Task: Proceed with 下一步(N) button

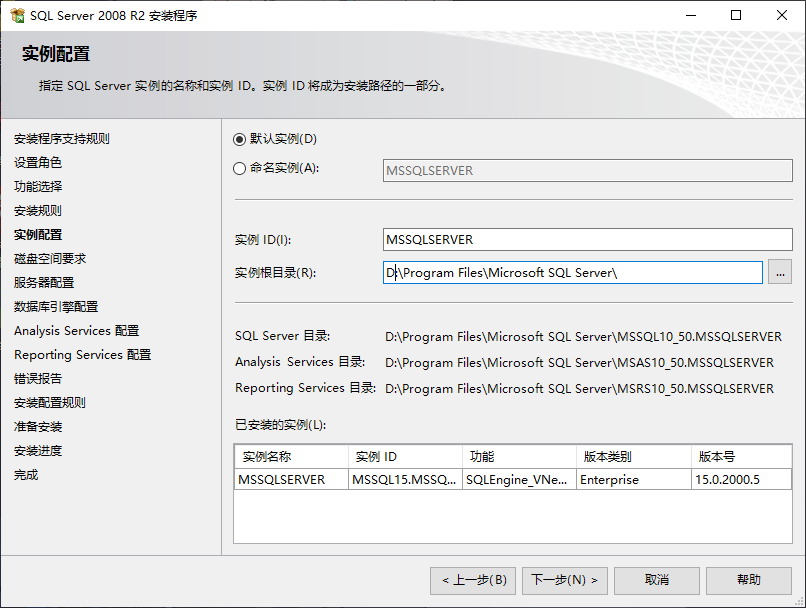Action: coord(564,580)
